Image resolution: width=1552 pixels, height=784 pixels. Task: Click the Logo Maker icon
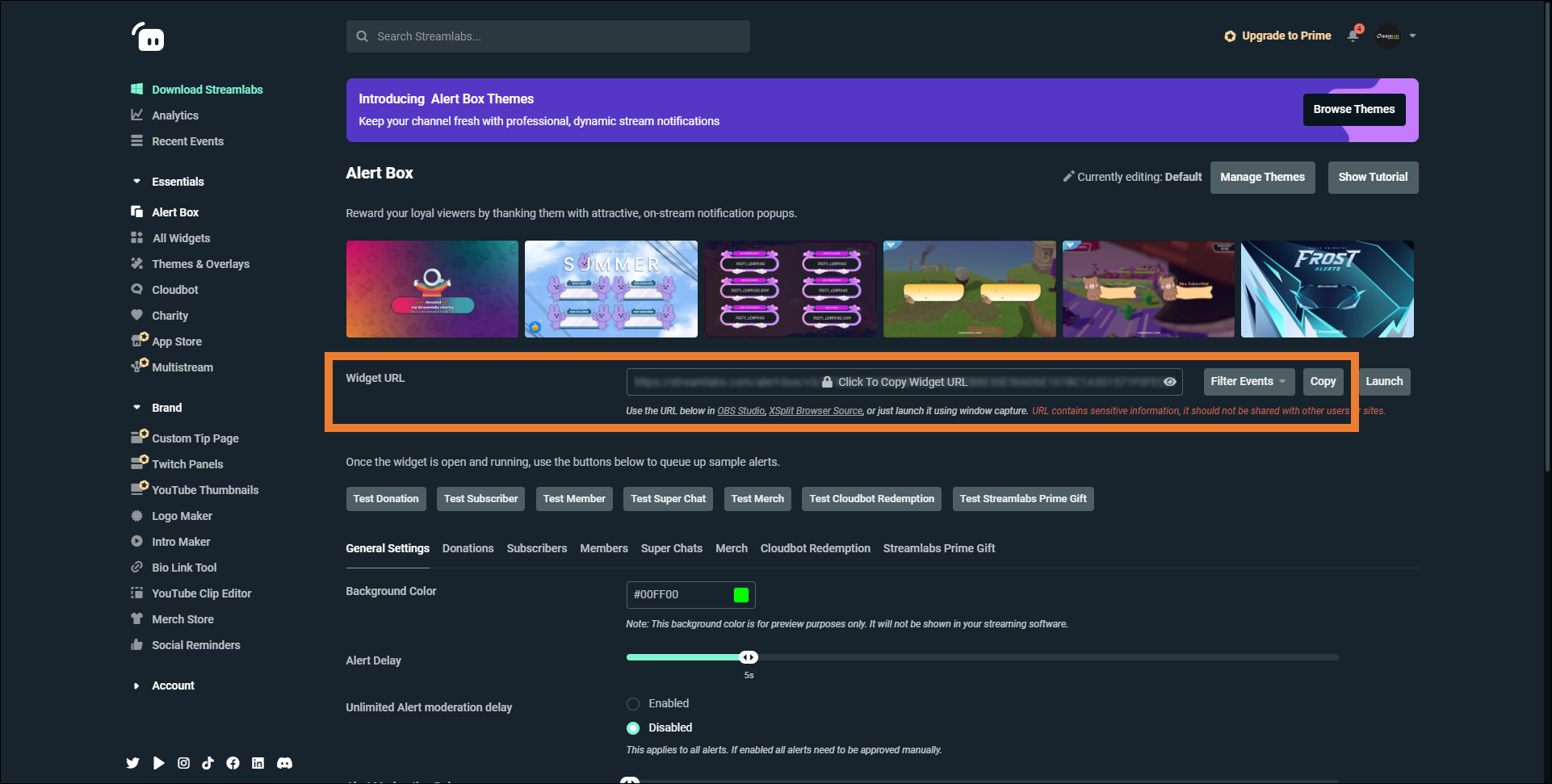tap(137, 515)
